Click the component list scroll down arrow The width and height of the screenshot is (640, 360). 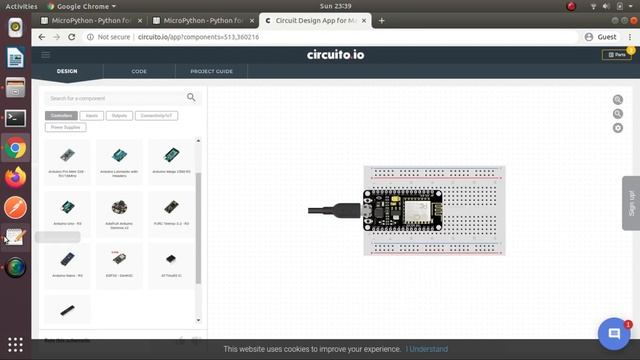(x=198, y=320)
